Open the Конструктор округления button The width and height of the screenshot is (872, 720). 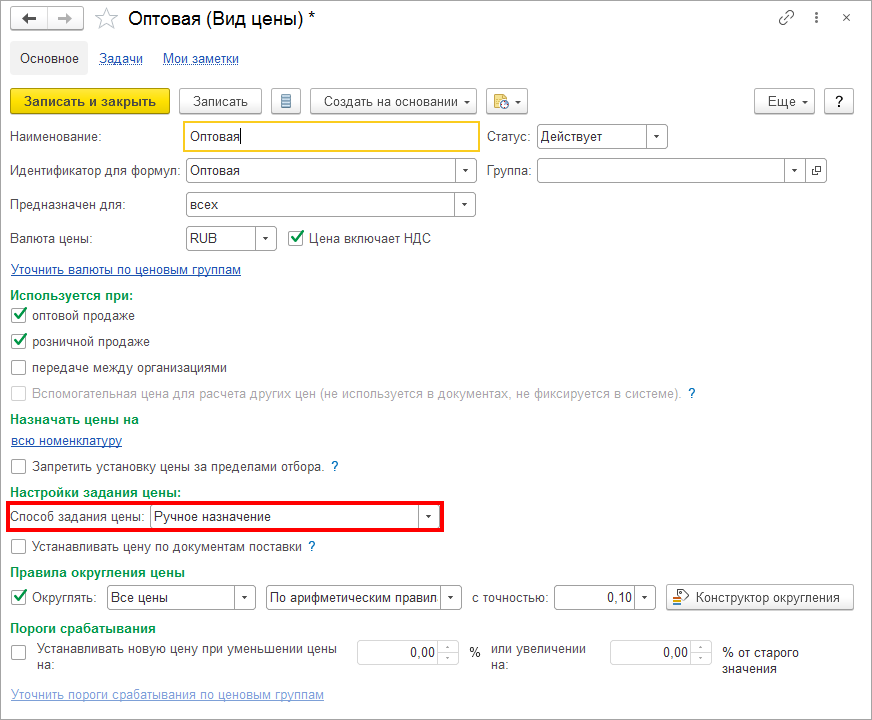tap(760, 598)
